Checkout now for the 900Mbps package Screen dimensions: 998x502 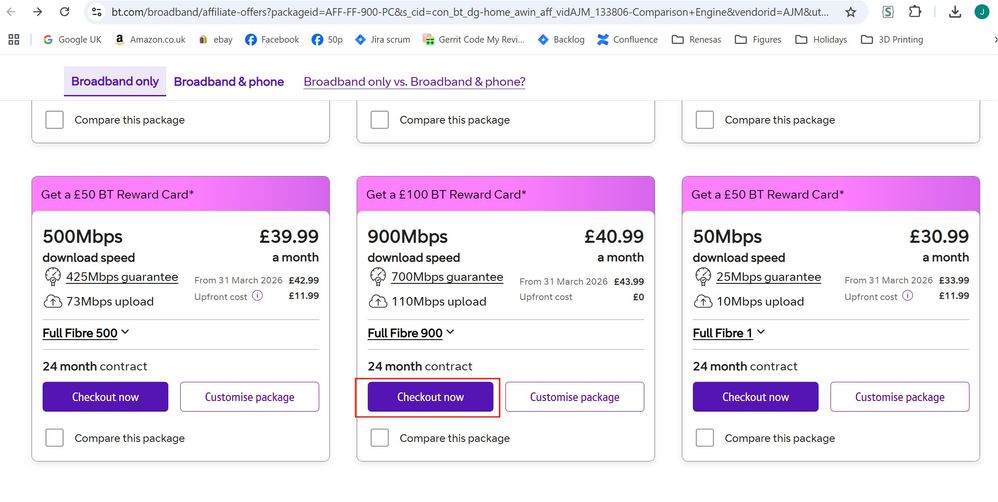[x=430, y=397]
